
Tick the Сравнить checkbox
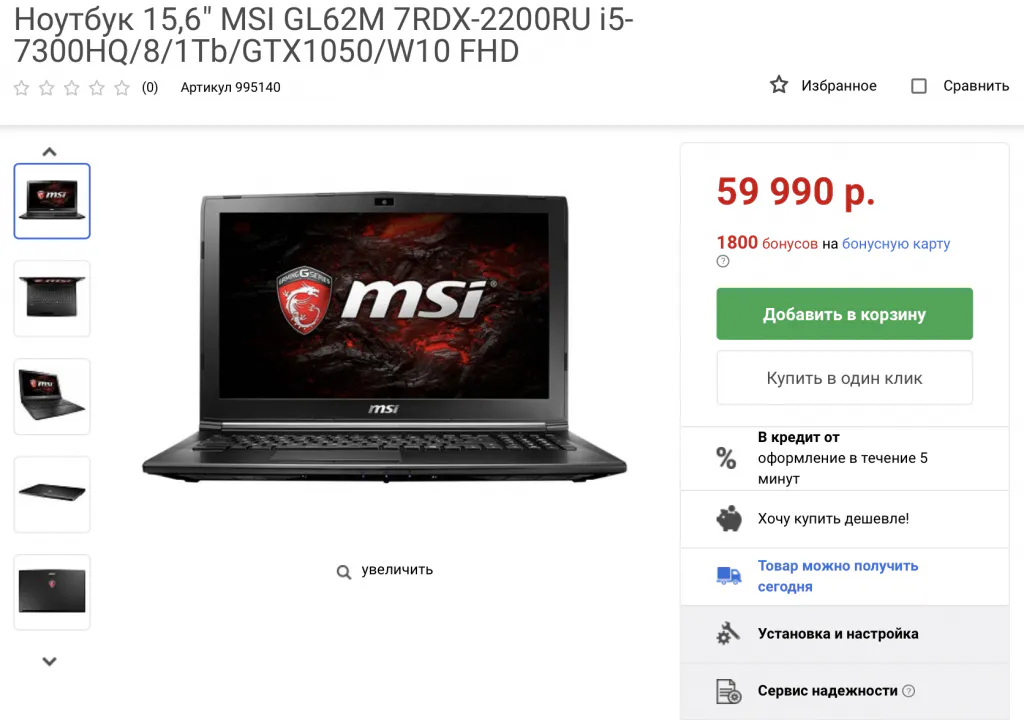click(918, 86)
